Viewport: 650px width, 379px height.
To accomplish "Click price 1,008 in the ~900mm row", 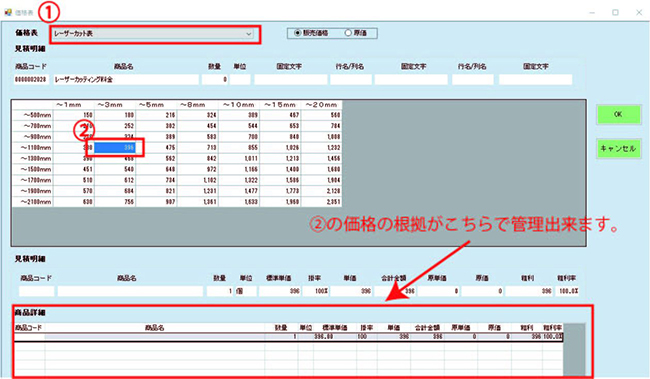I will [x=322, y=137].
